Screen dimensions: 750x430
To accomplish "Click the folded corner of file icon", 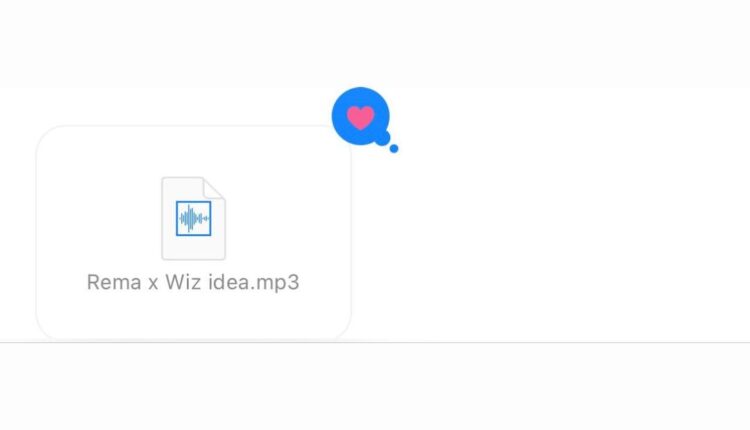I will (x=214, y=187).
